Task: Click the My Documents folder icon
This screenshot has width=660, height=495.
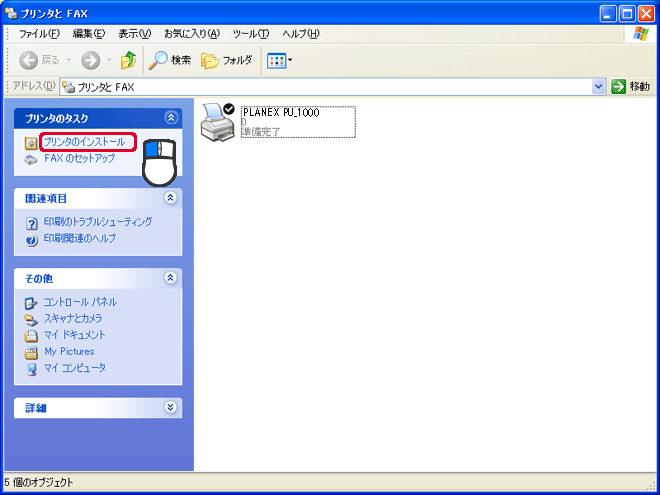Action: (31, 337)
